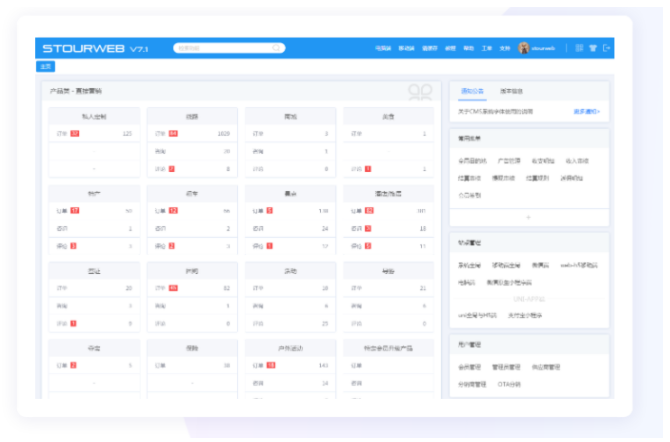Screen dimensions: 670x442
Task: Open the OTA分销 shortcut
Action: click(509, 383)
